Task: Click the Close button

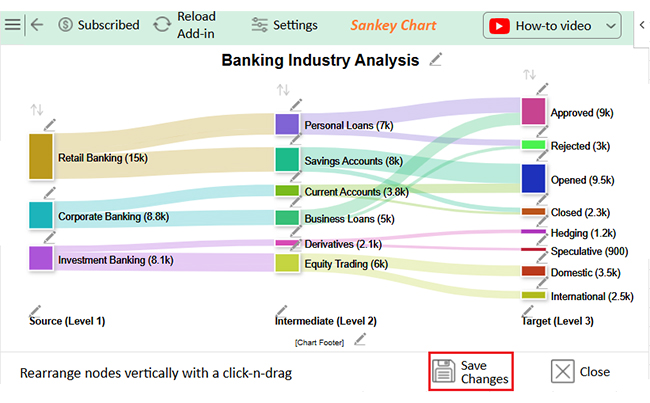Action: [580, 372]
